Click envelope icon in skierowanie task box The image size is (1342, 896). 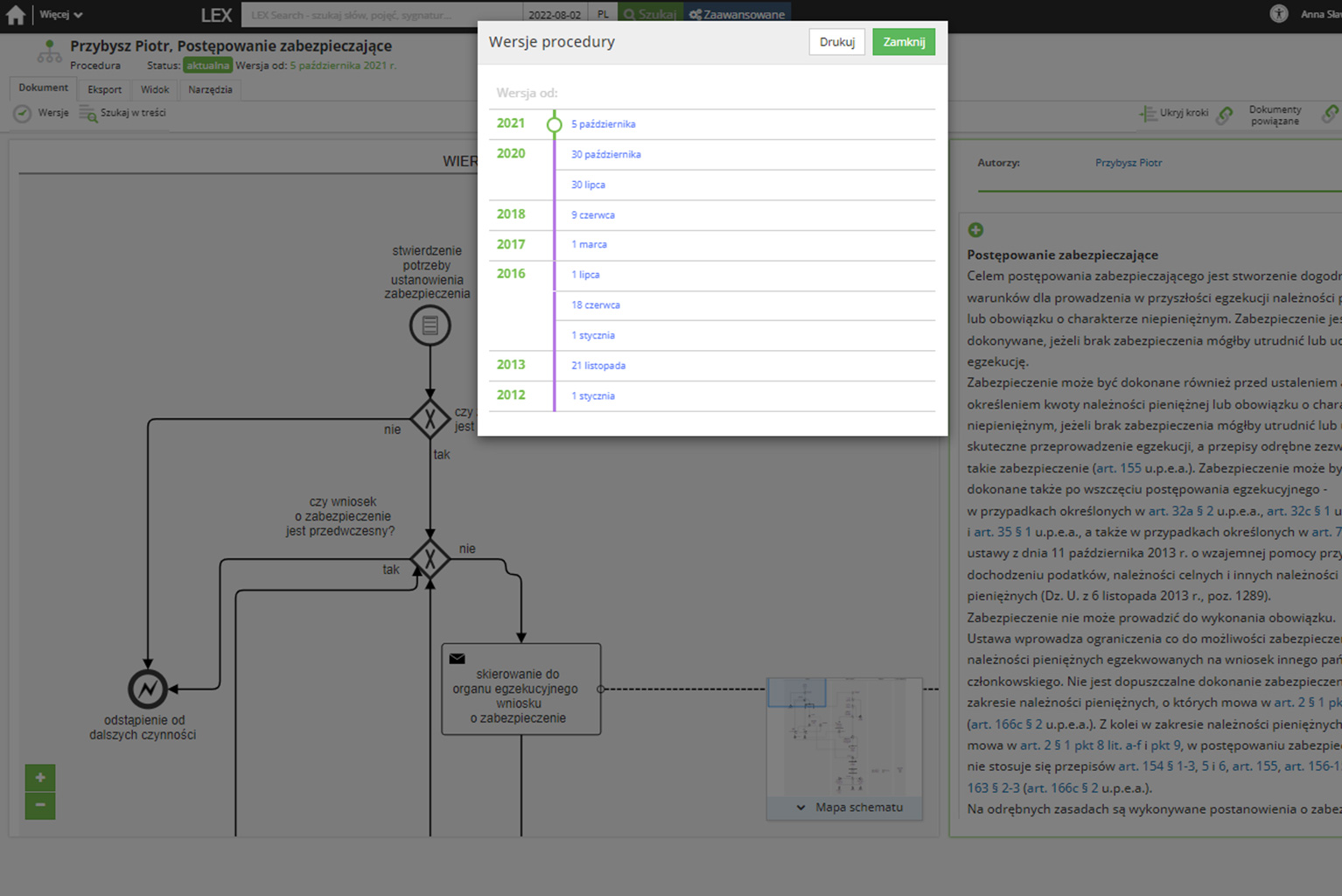click(x=457, y=659)
